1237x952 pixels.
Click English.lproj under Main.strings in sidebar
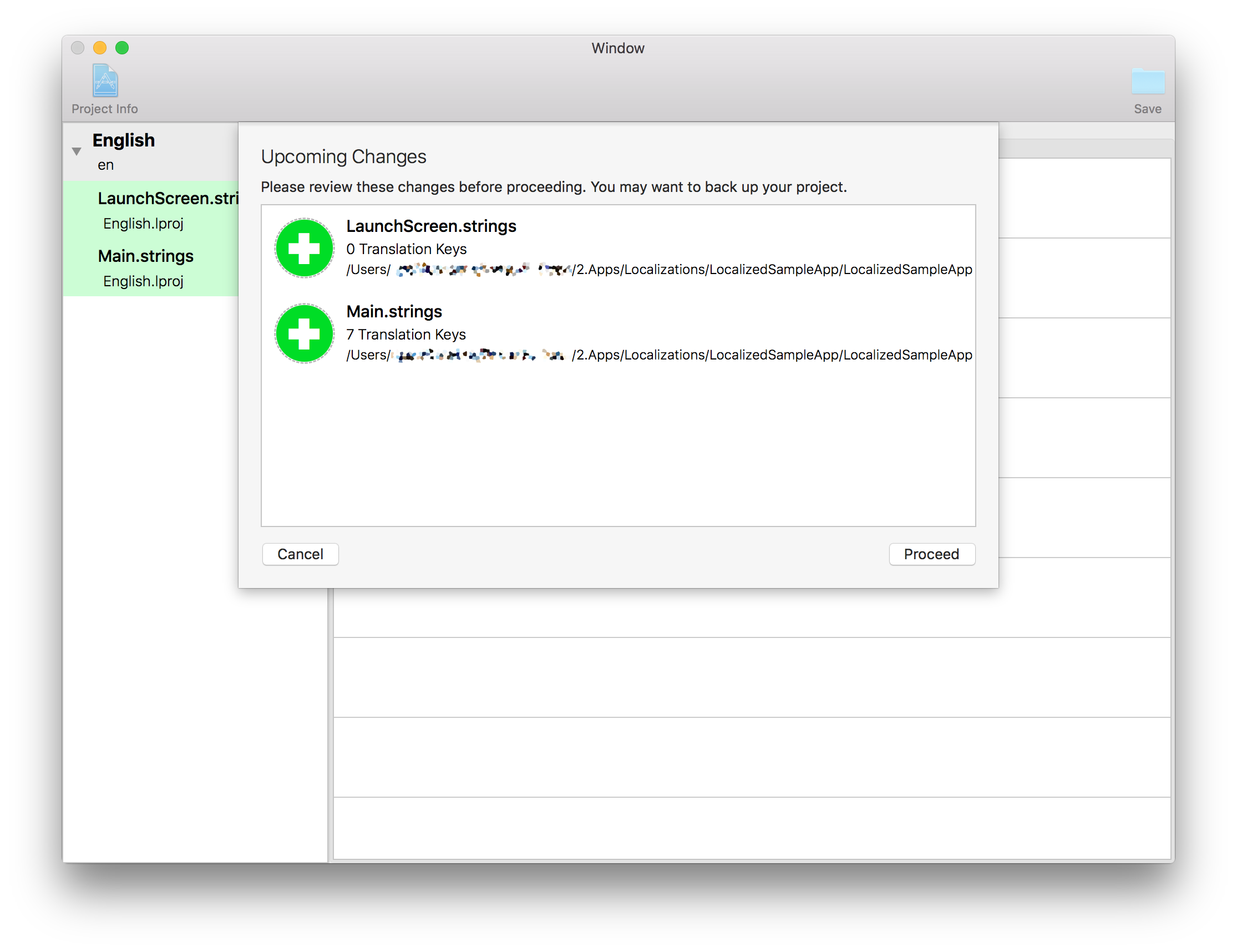pyautogui.click(x=143, y=281)
